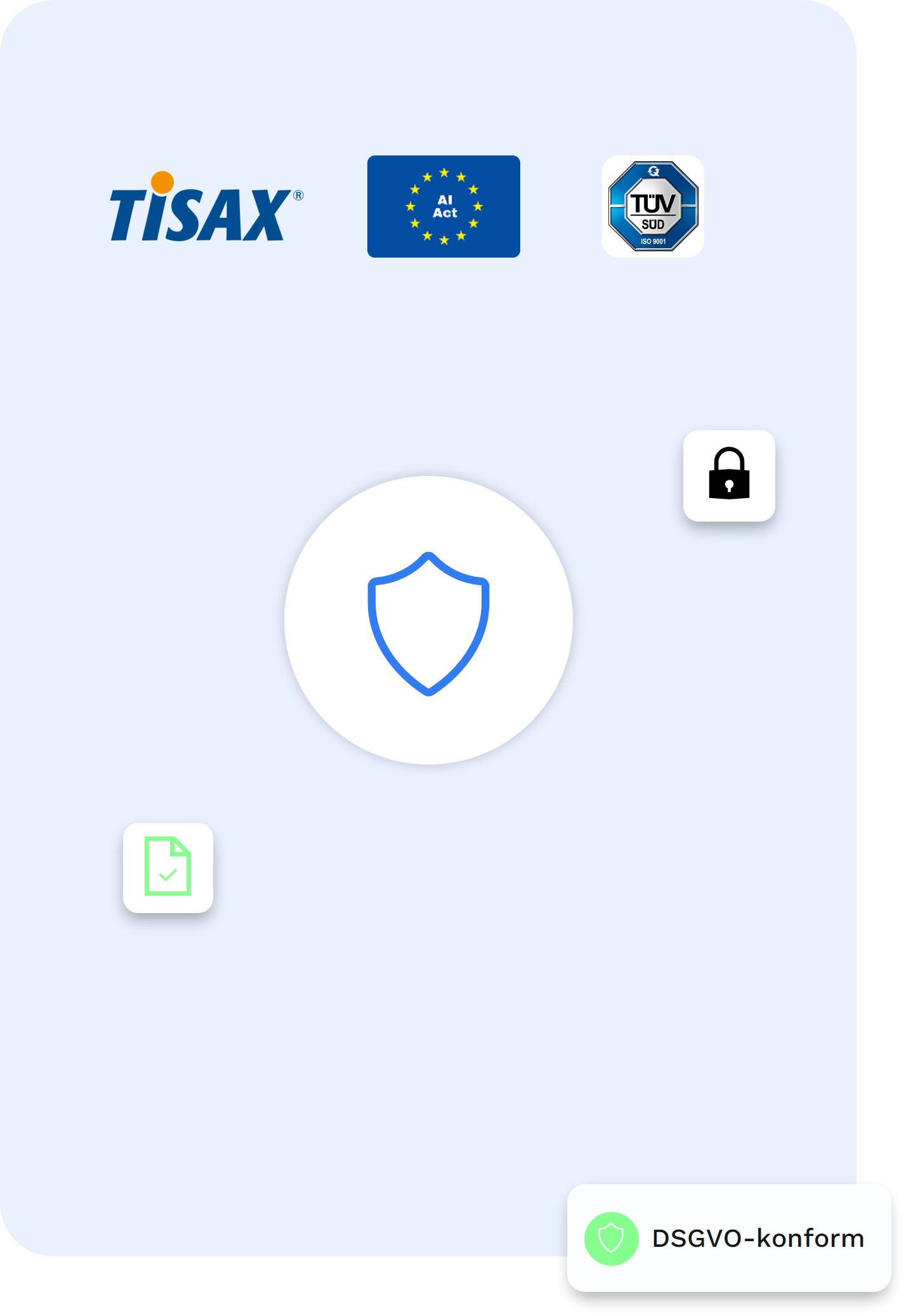
Task: Click the topmost yellow star on EU flag
Action: click(444, 173)
